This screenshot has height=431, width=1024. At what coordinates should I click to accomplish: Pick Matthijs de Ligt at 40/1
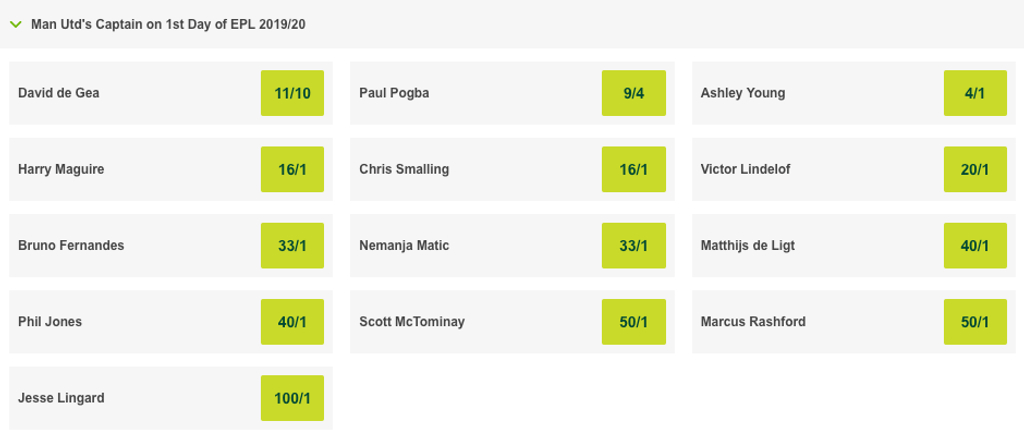pyautogui.click(x=975, y=246)
